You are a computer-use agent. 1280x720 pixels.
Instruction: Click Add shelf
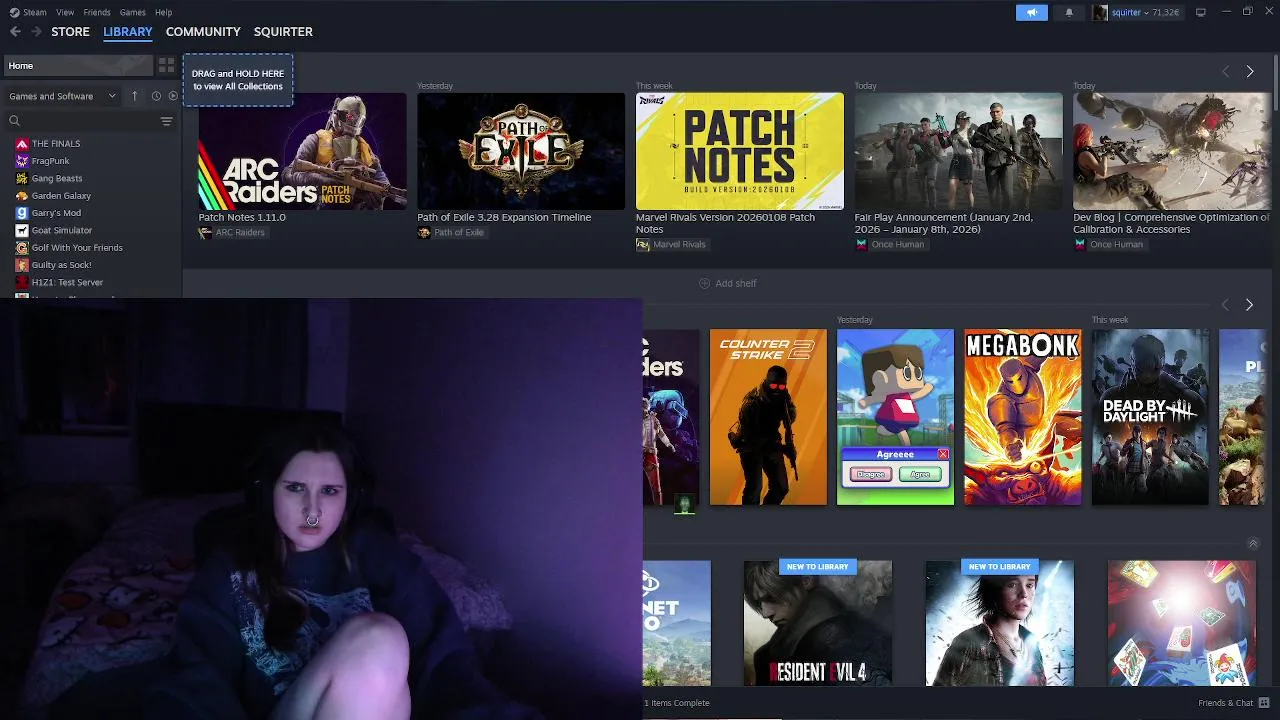728,283
